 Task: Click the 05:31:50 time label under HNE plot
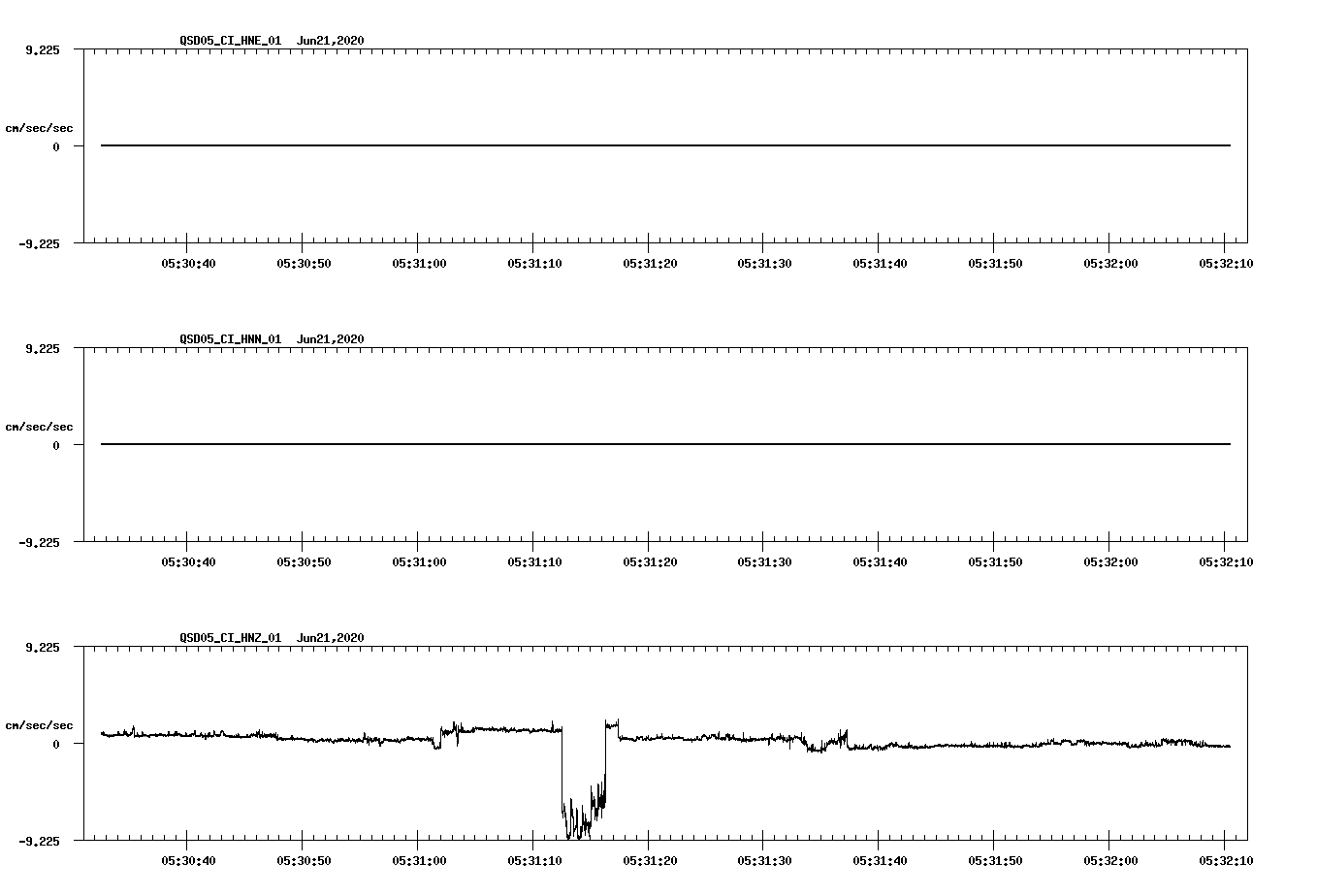tap(995, 264)
